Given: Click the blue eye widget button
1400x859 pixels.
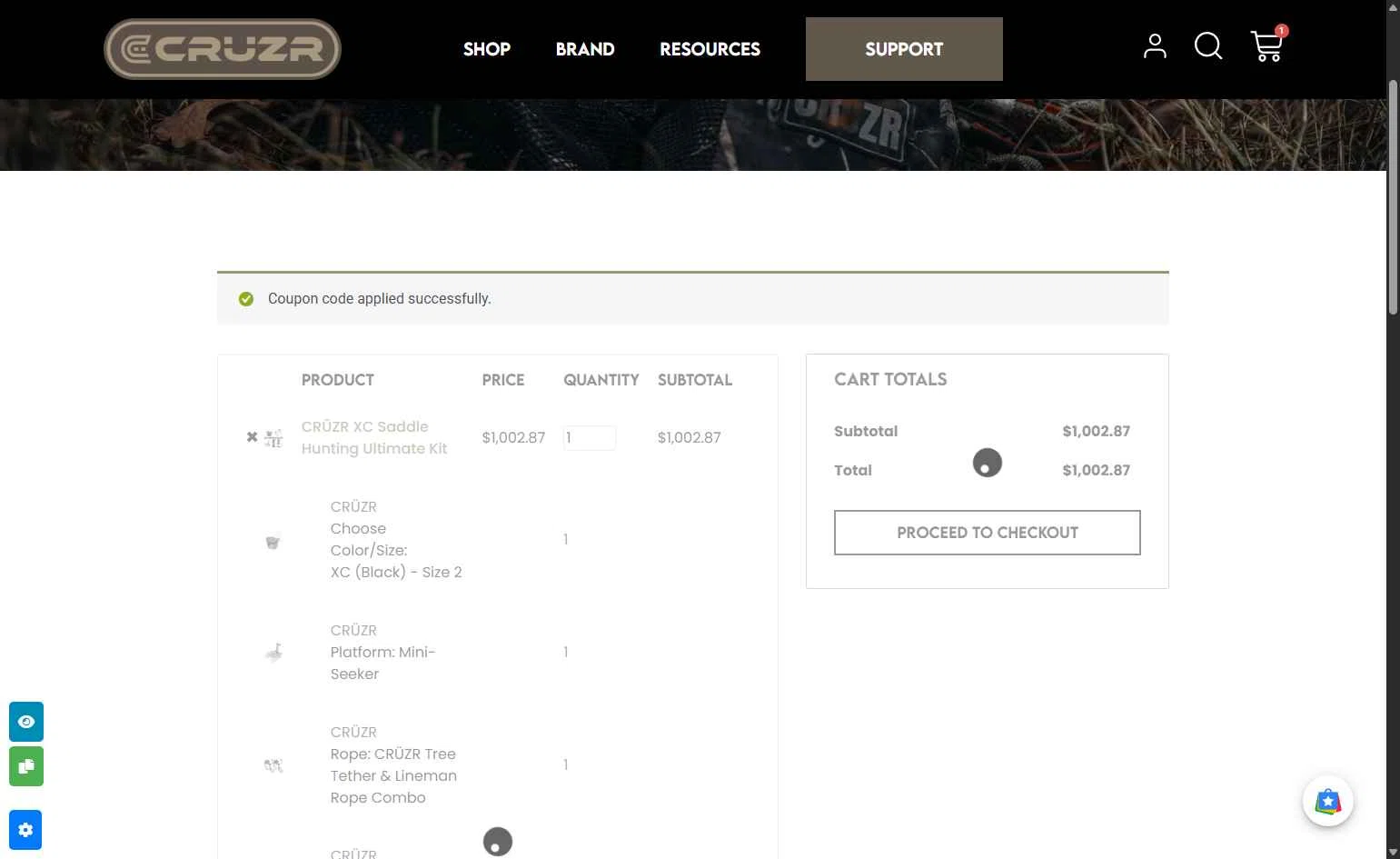Looking at the screenshot, I should (x=26, y=722).
